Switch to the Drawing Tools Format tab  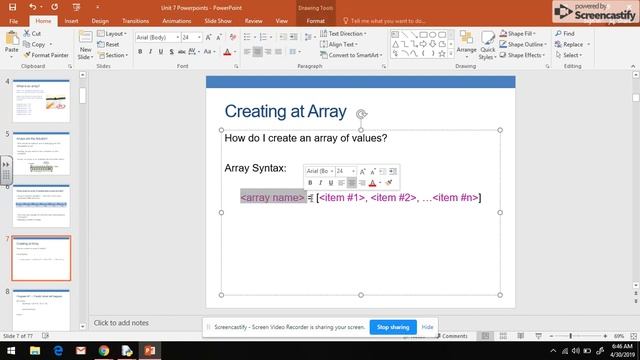tap(316, 21)
